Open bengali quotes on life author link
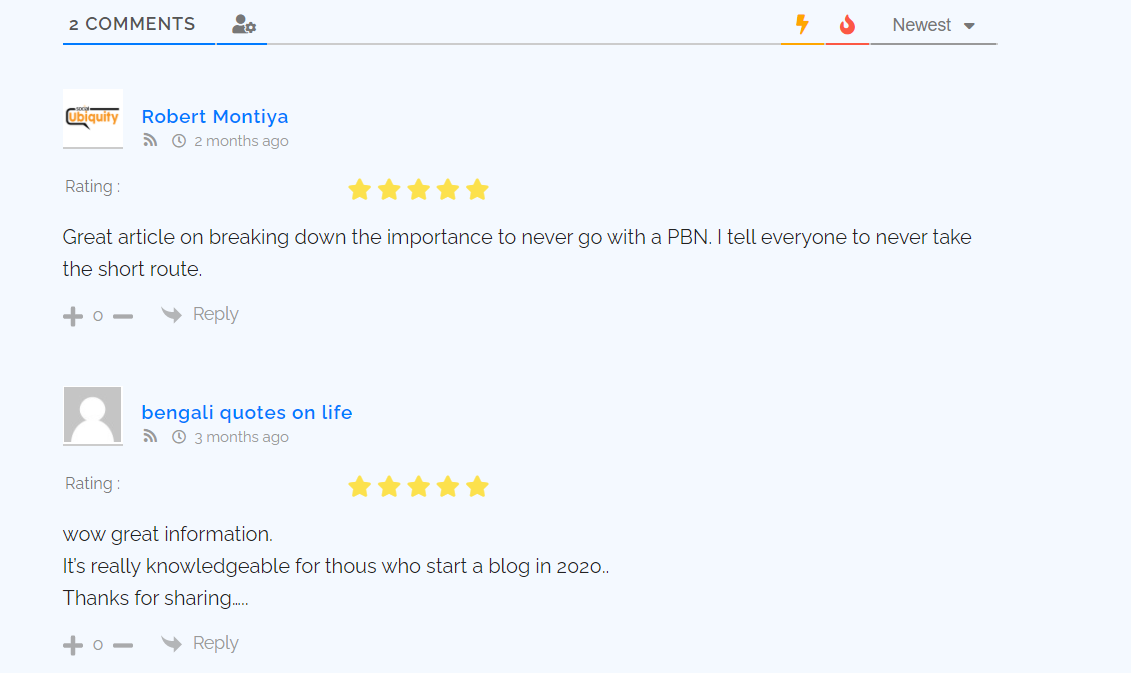The width and height of the screenshot is (1131, 673). point(247,412)
